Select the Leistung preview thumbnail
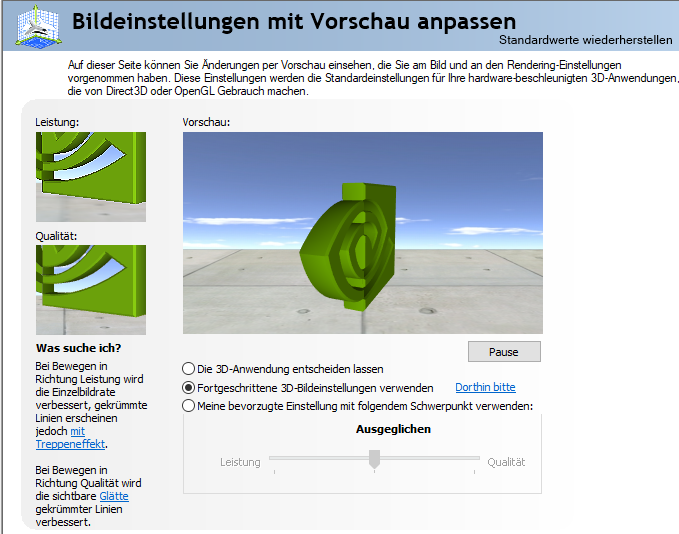Image resolution: width=679 pixels, height=534 pixels. 91,177
